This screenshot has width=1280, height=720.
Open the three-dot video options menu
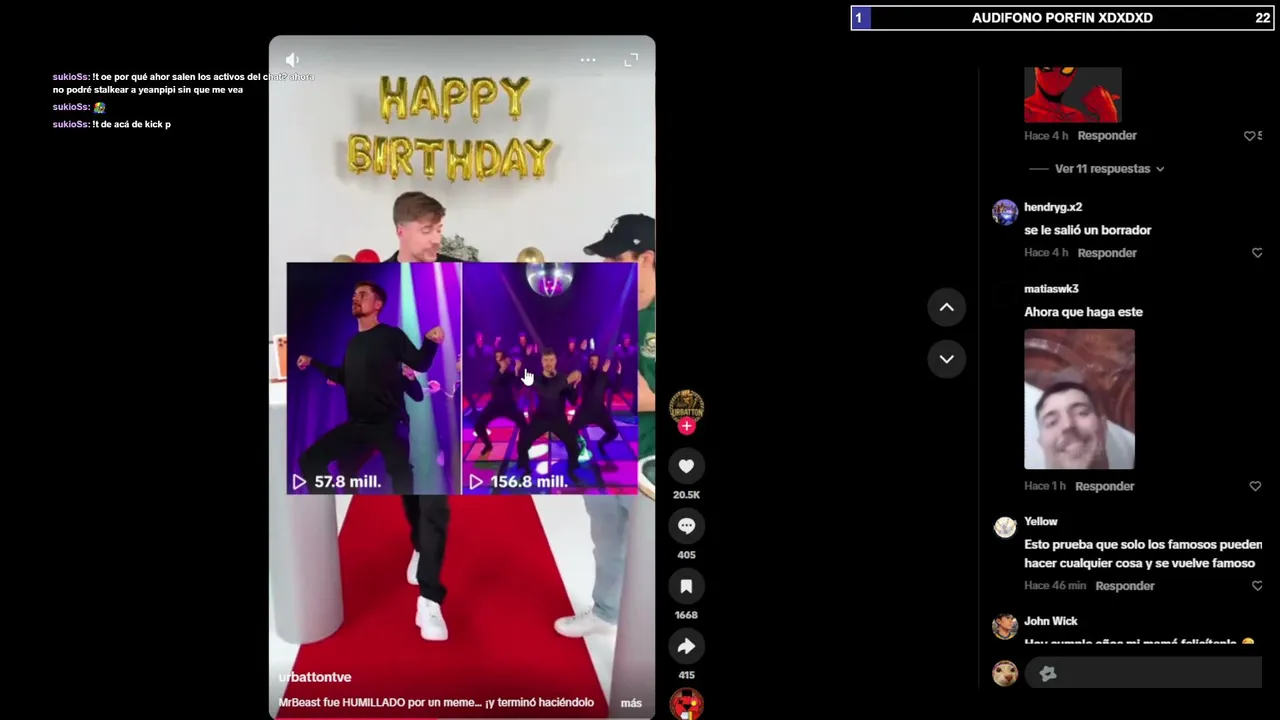point(588,60)
